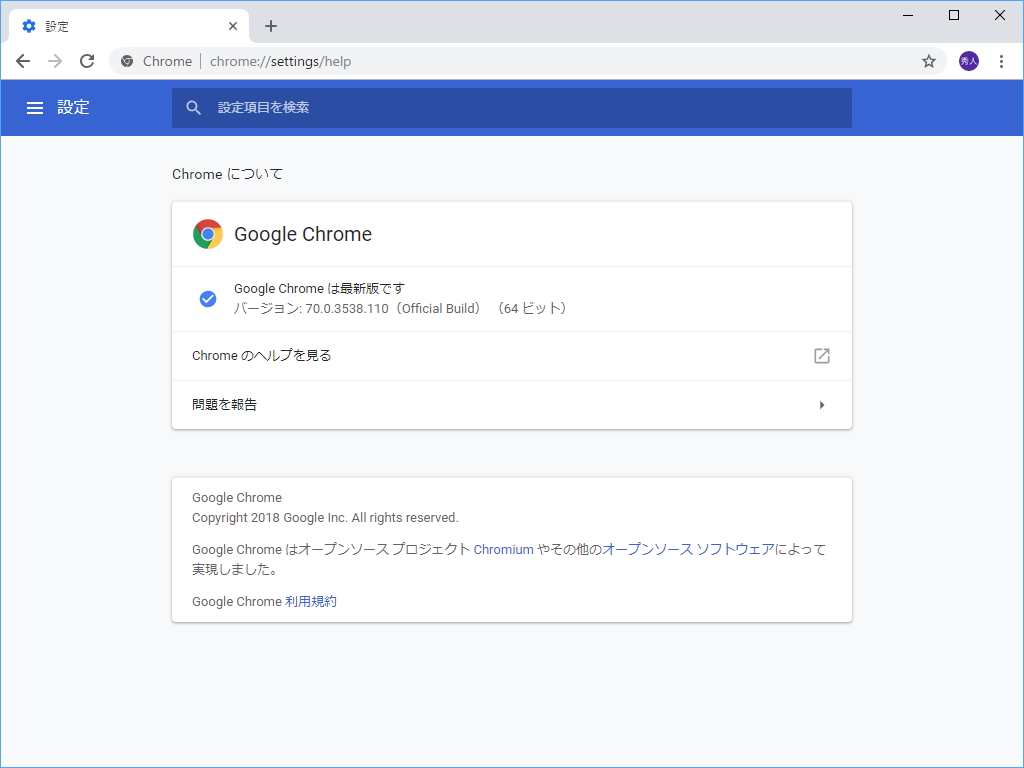This screenshot has height=768, width=1024.
Task: Open the Chromium project link
Action: [x=503, y=549]
